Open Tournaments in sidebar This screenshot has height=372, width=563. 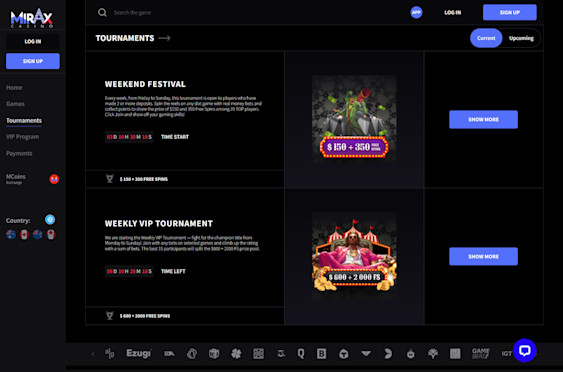tap(24, 120)
